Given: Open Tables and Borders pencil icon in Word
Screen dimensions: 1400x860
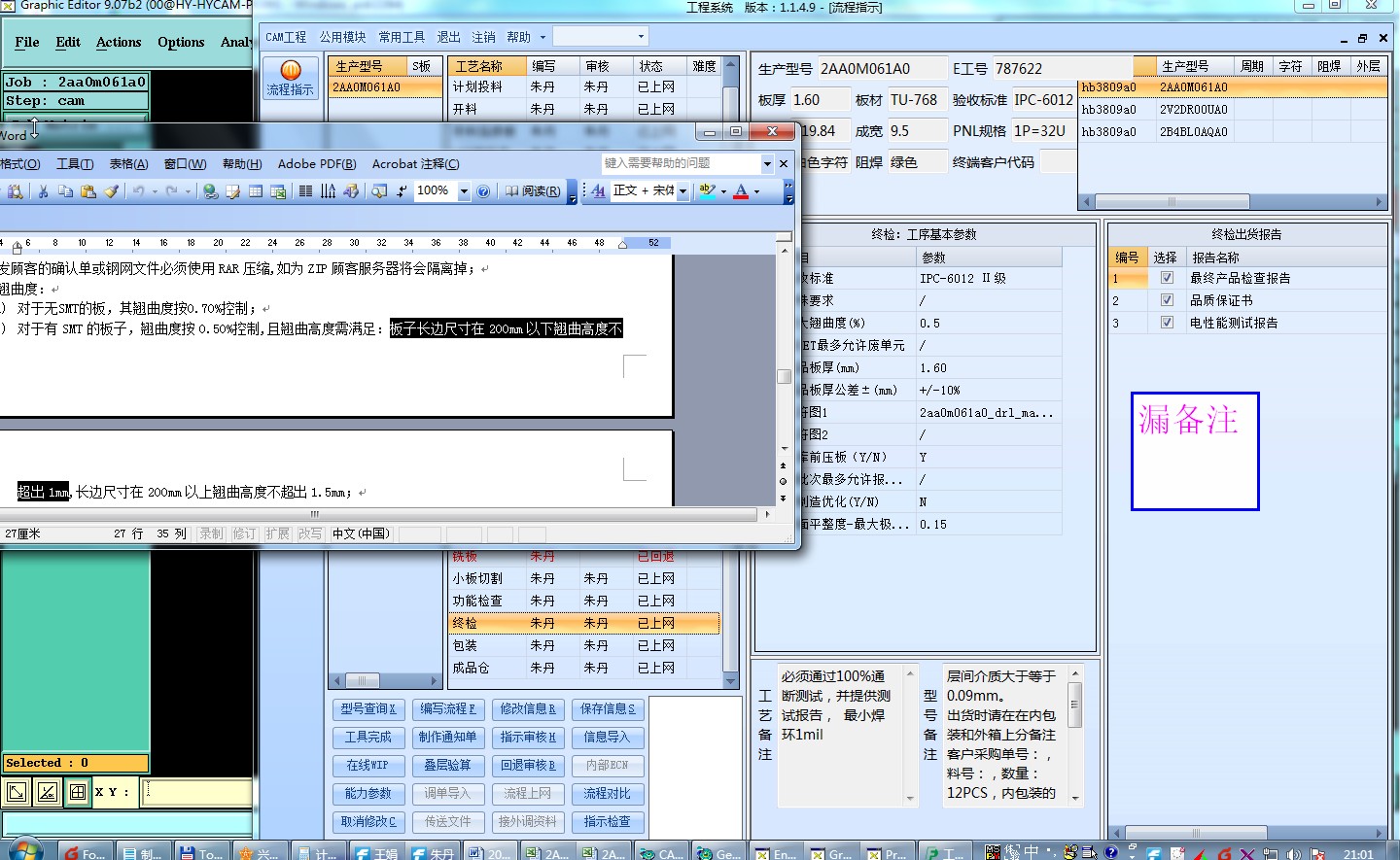Looking at the screenshot, I should [x=232, y=191].
